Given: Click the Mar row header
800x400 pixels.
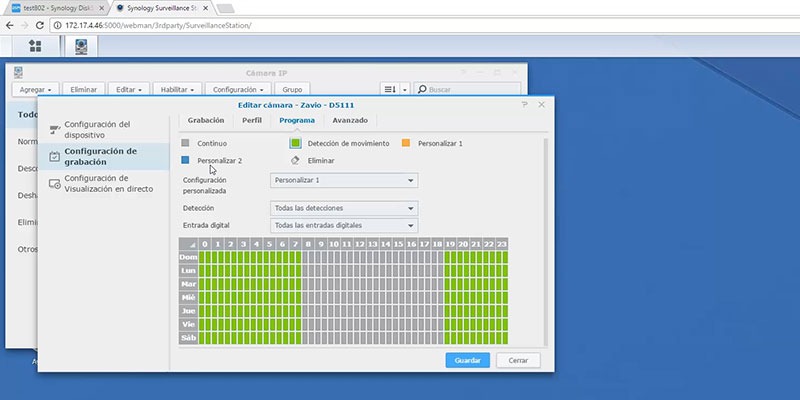Looking at the screenshot, I should pyautogui.click(x=188, y=284).
